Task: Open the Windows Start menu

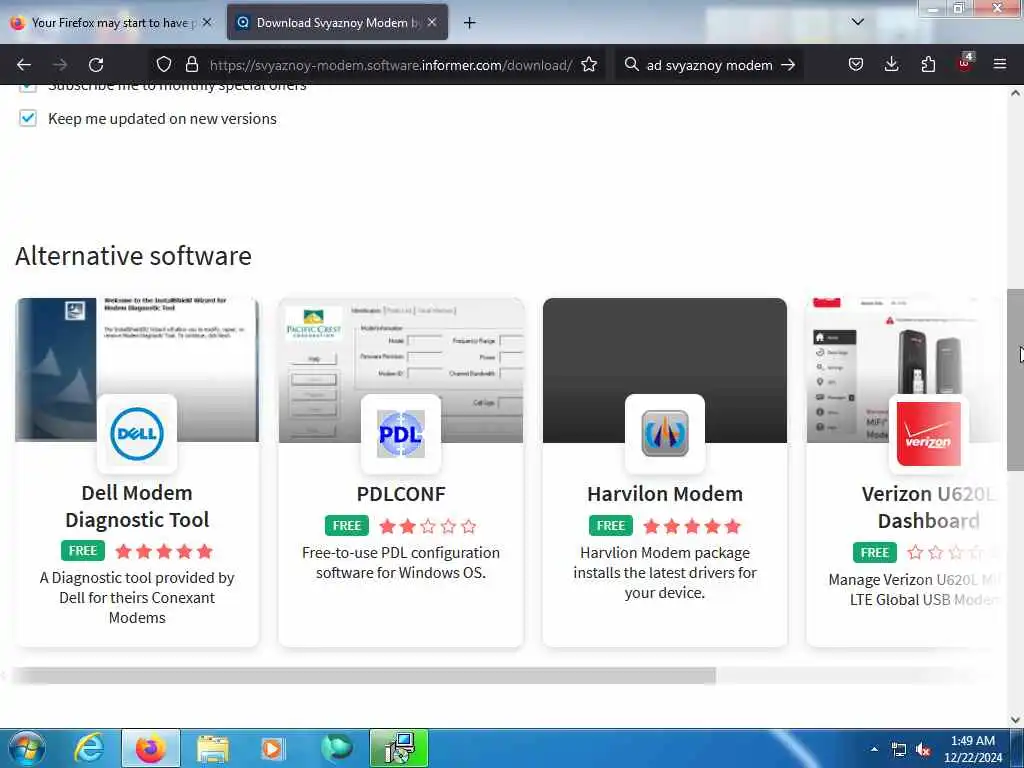Action: click(x=27, y=748)
